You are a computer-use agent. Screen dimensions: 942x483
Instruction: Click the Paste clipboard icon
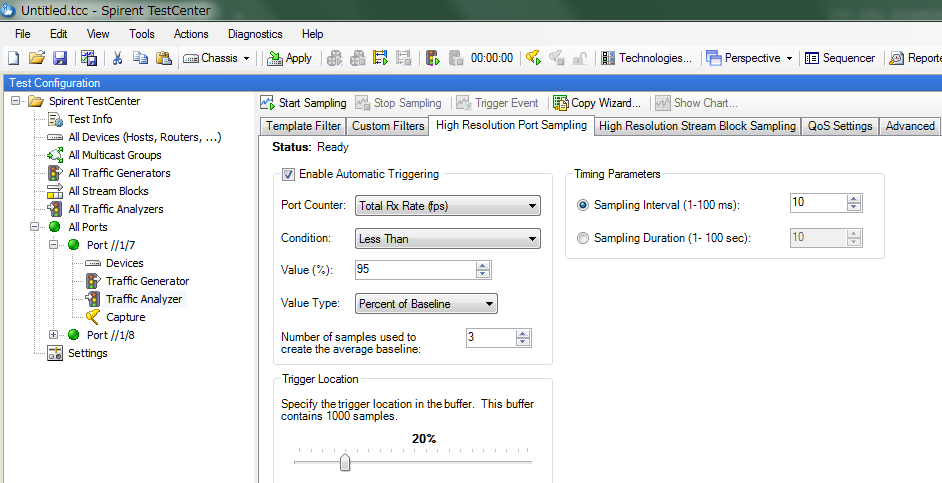[163, 58]
